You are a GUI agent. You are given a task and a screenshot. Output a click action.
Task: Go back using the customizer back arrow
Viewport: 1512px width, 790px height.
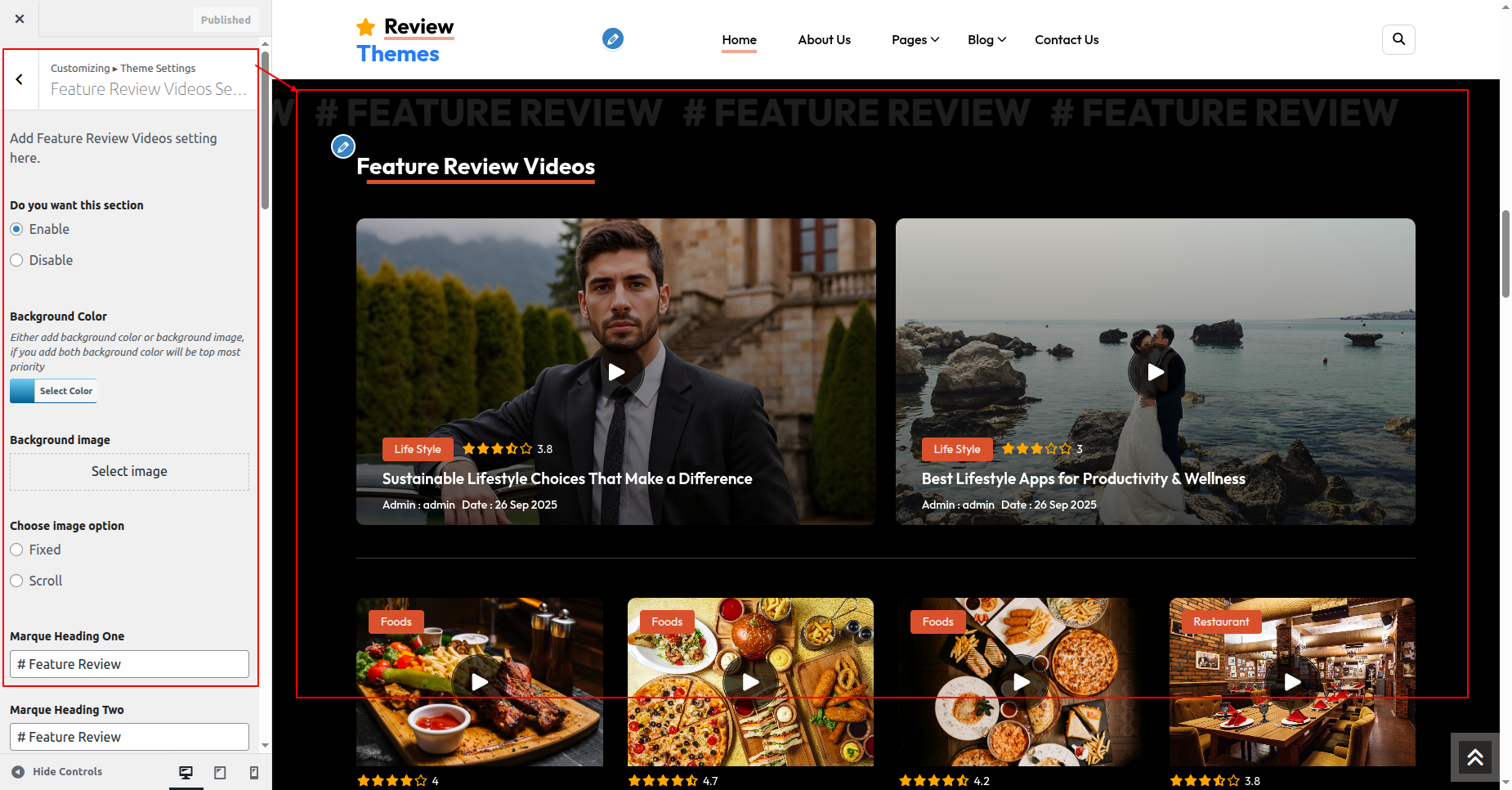coord(20,79)
